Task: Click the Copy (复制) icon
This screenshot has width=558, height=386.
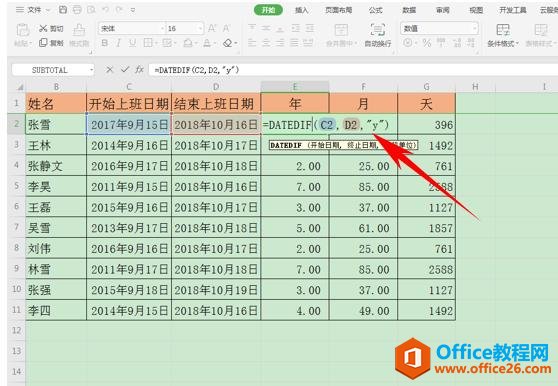Action: click(43, 43)
